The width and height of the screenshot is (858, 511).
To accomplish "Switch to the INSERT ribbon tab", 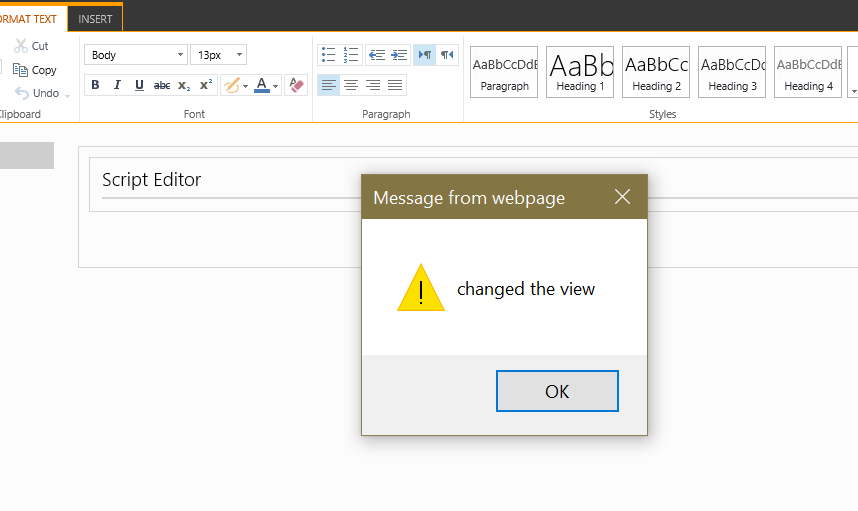I will pyautogui.click(x=96, y=19).
